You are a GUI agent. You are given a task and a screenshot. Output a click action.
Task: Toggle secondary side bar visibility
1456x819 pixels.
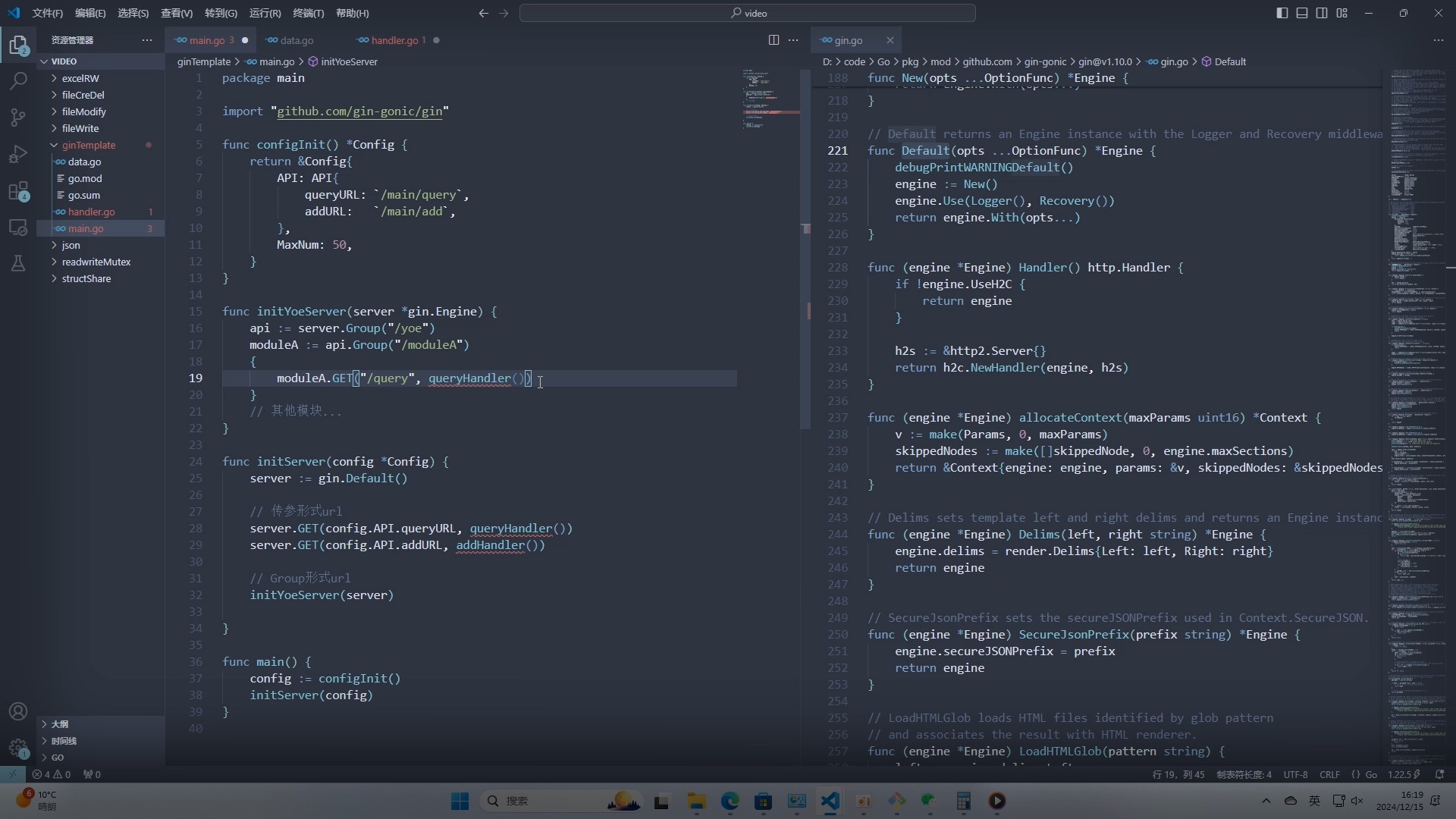pos(1322,13)
